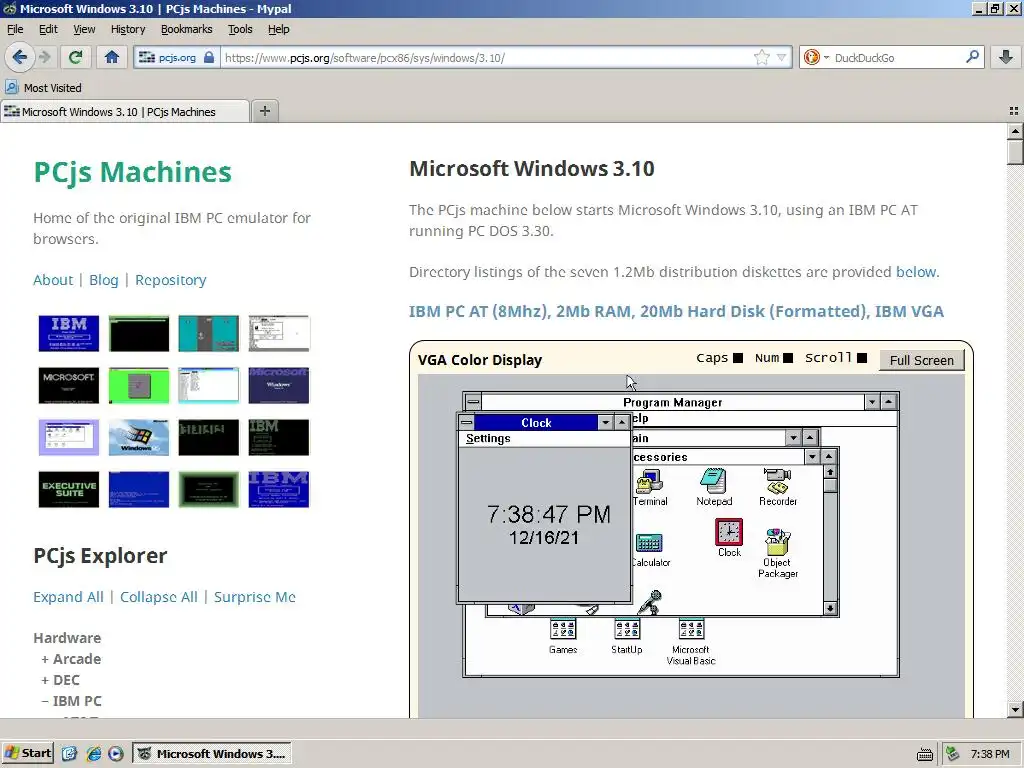Open a new tab with the plus button
The image size is (1024, 768).
(264, 111)
